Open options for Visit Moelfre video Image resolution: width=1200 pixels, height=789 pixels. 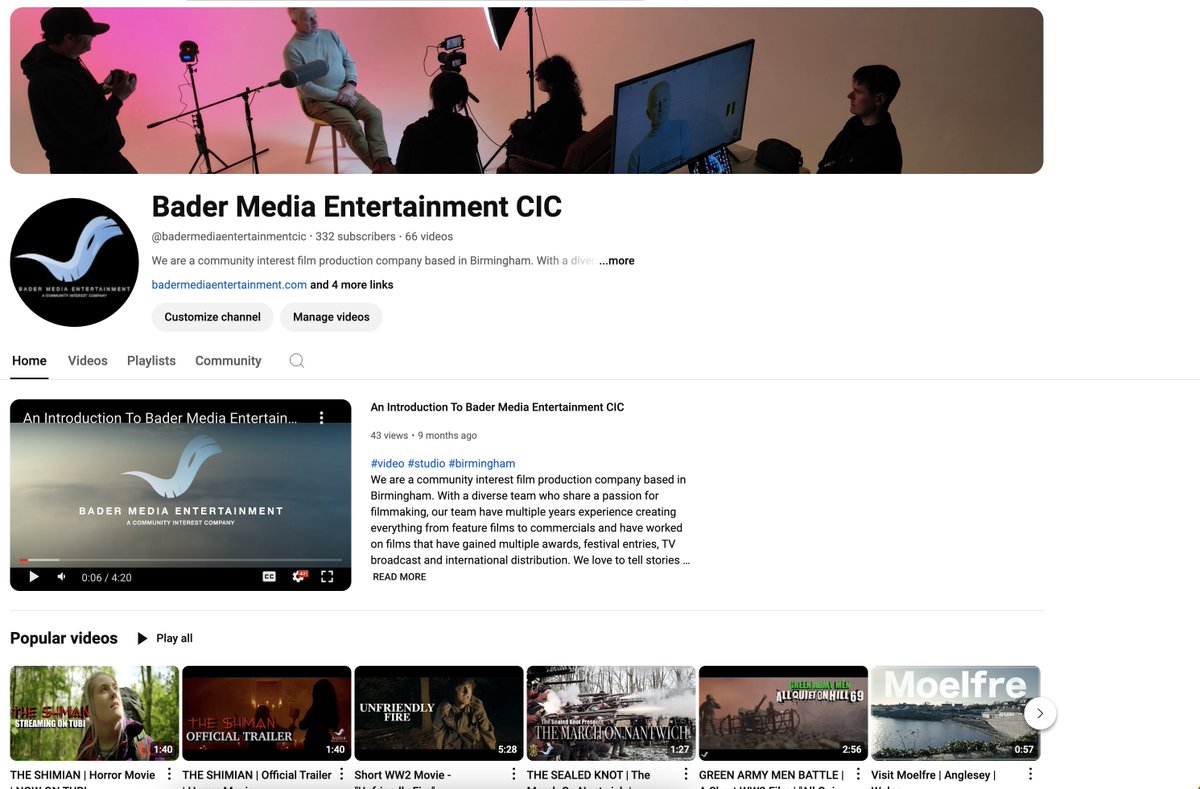coord(1030,775)
